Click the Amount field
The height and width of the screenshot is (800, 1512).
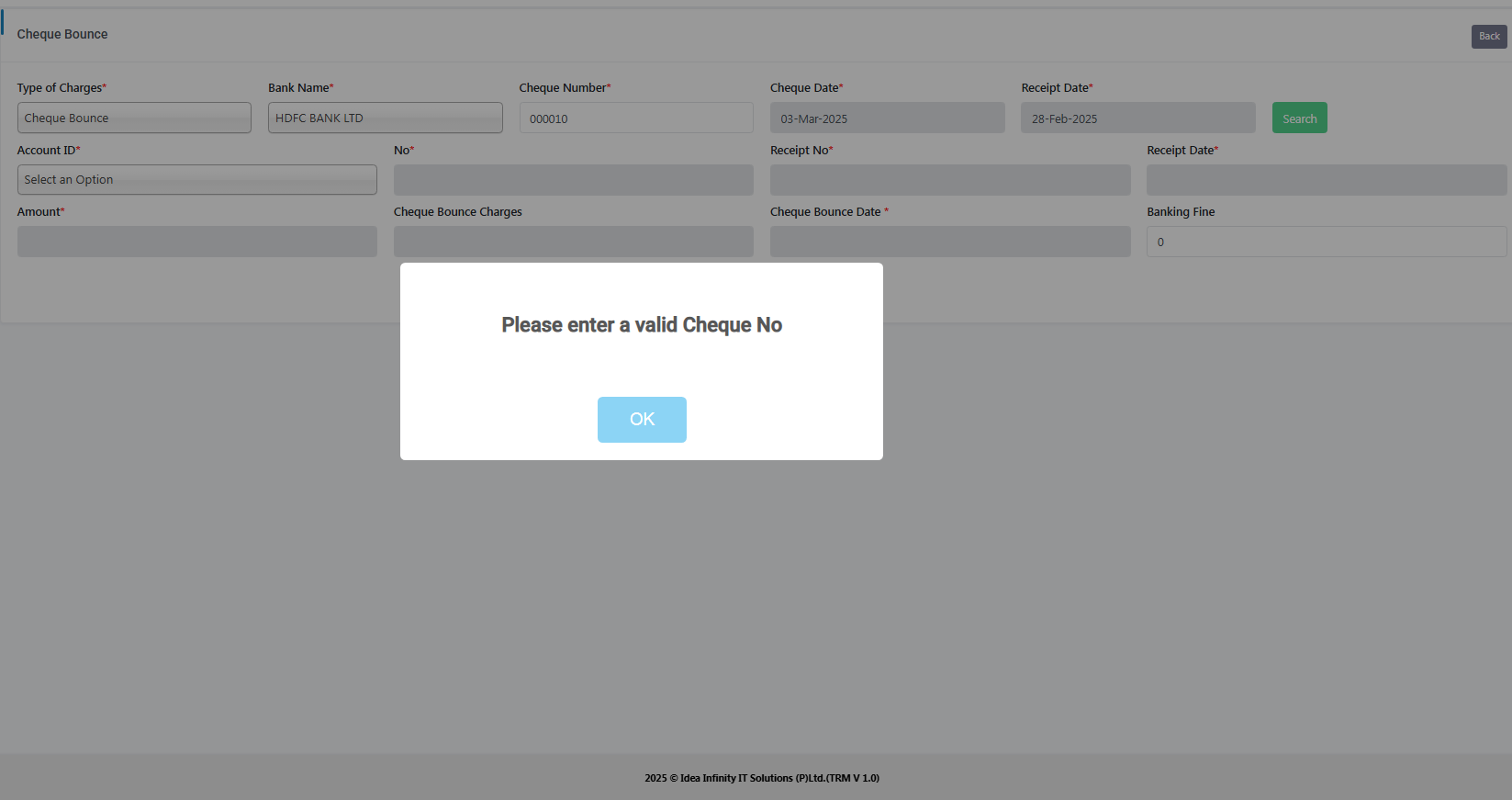pyautogui.click(x=197, y=242)
